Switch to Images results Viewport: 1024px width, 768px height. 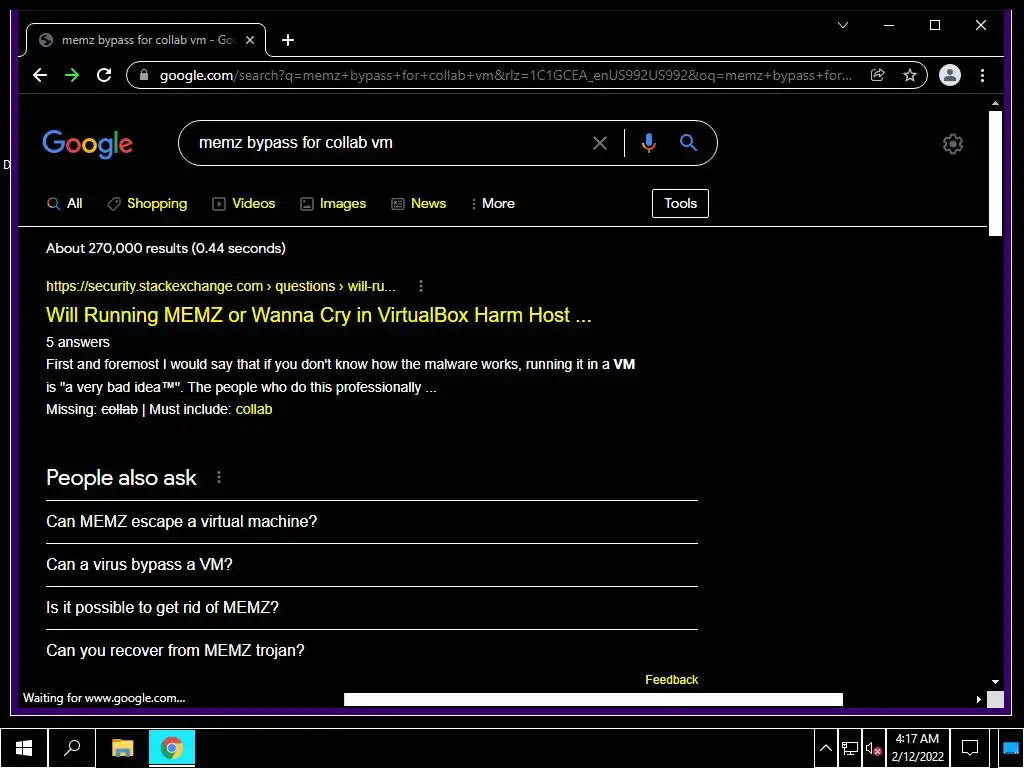click(x=333, y=204)
